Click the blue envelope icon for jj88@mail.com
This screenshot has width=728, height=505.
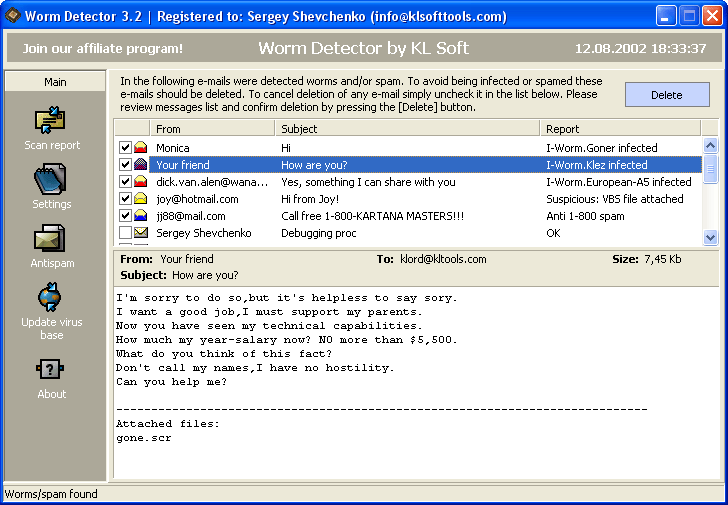tap(140, 216)
